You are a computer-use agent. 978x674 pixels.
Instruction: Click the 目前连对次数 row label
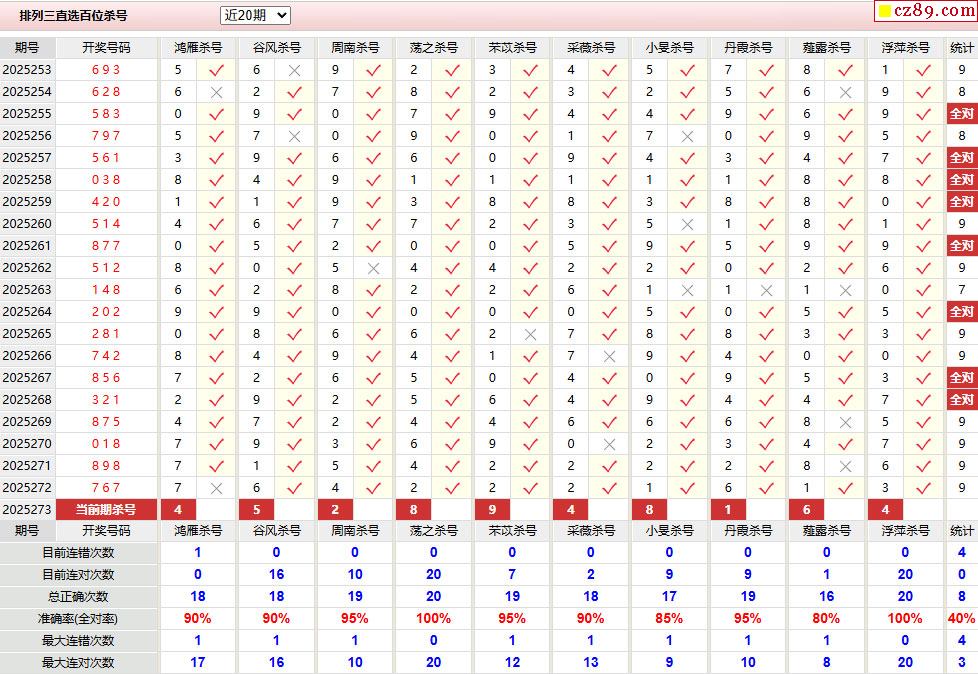[x=78, y=575]
